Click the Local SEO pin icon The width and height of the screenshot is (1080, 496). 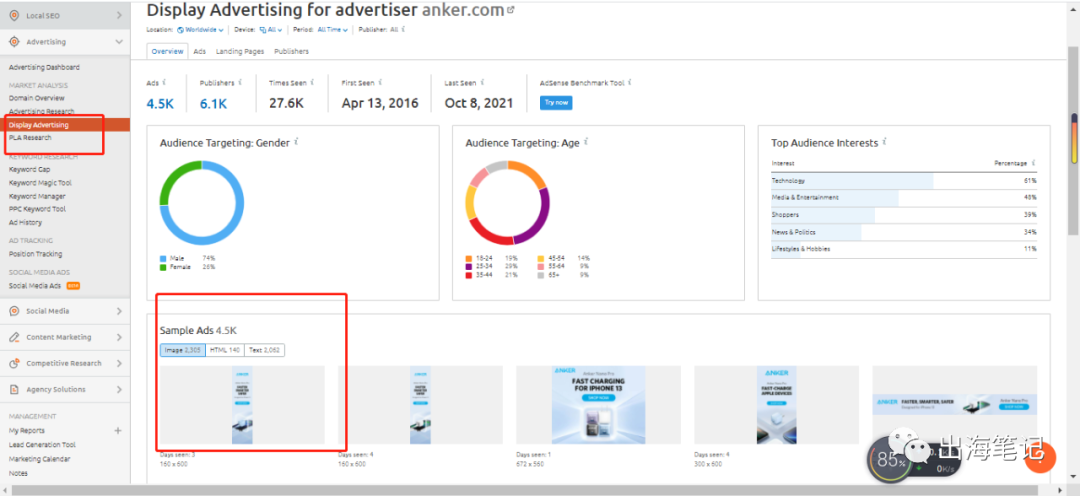pyautogui.click(x=14, y=15)
